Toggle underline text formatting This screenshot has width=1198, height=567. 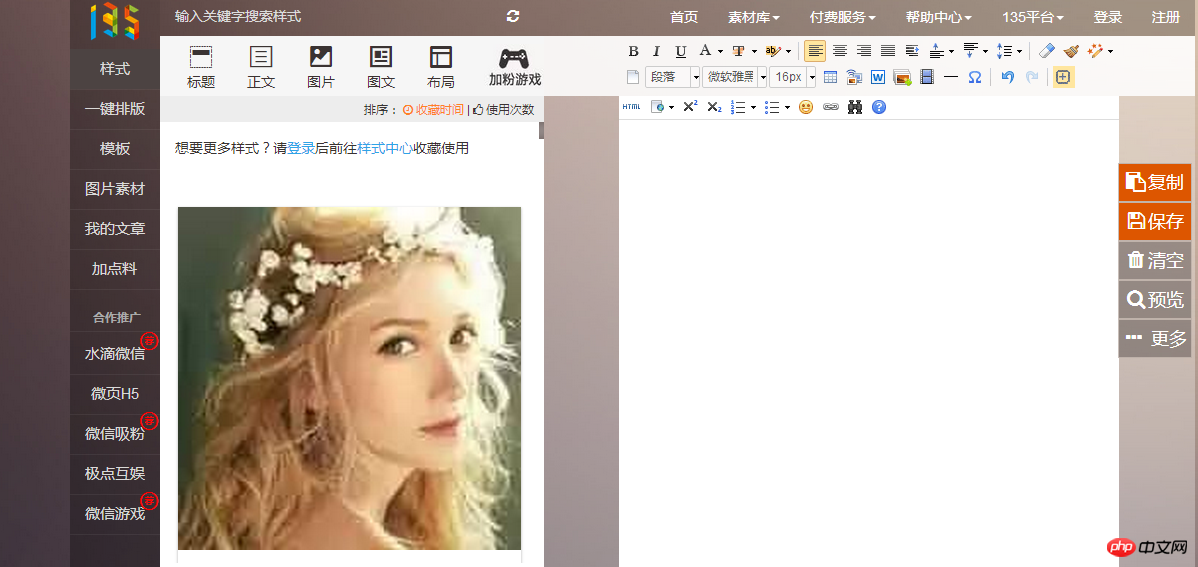pyautogui.click(x=680, y=51)
